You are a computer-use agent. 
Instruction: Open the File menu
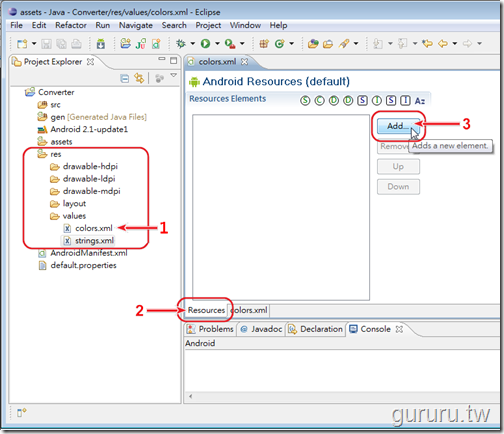coord(16,25)
